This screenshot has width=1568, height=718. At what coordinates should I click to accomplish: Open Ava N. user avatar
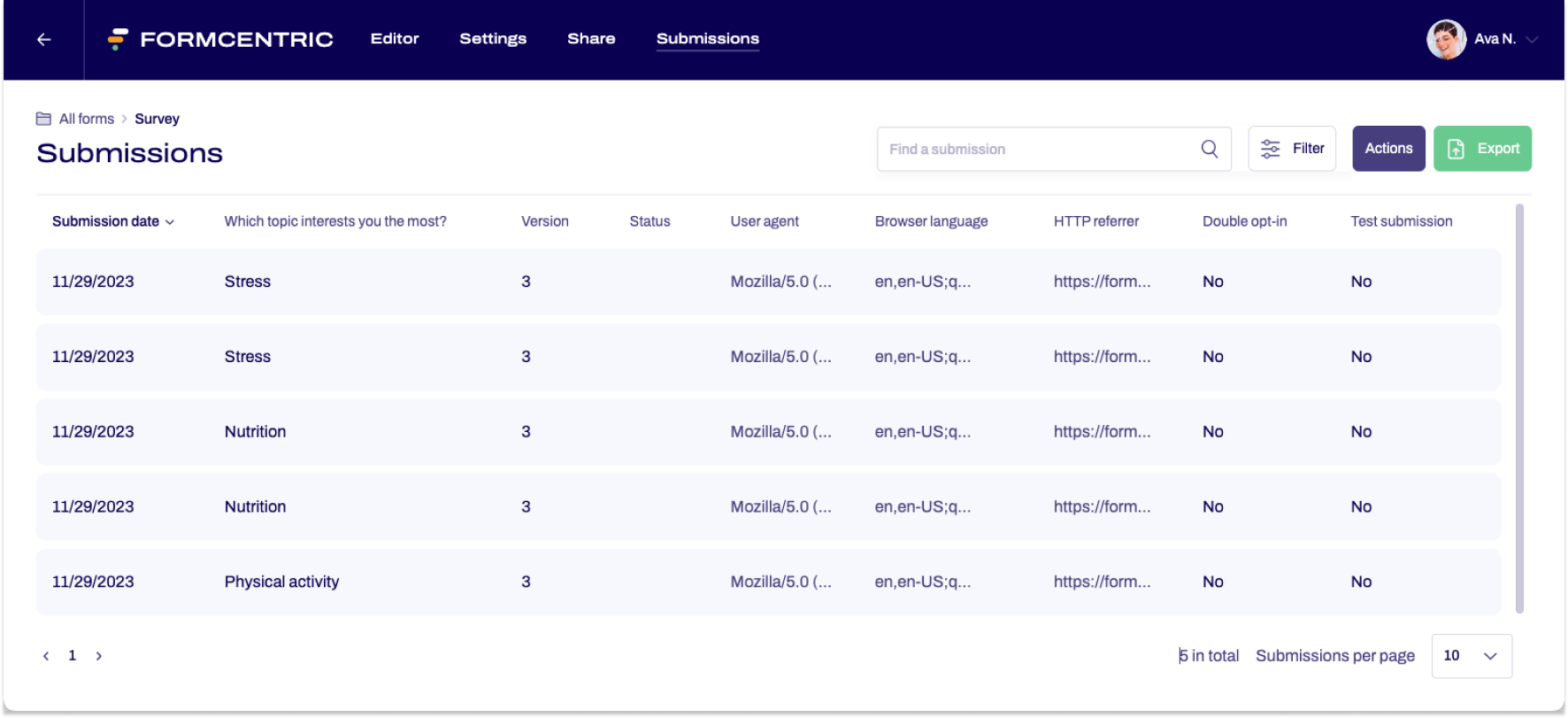[1446, 40]
